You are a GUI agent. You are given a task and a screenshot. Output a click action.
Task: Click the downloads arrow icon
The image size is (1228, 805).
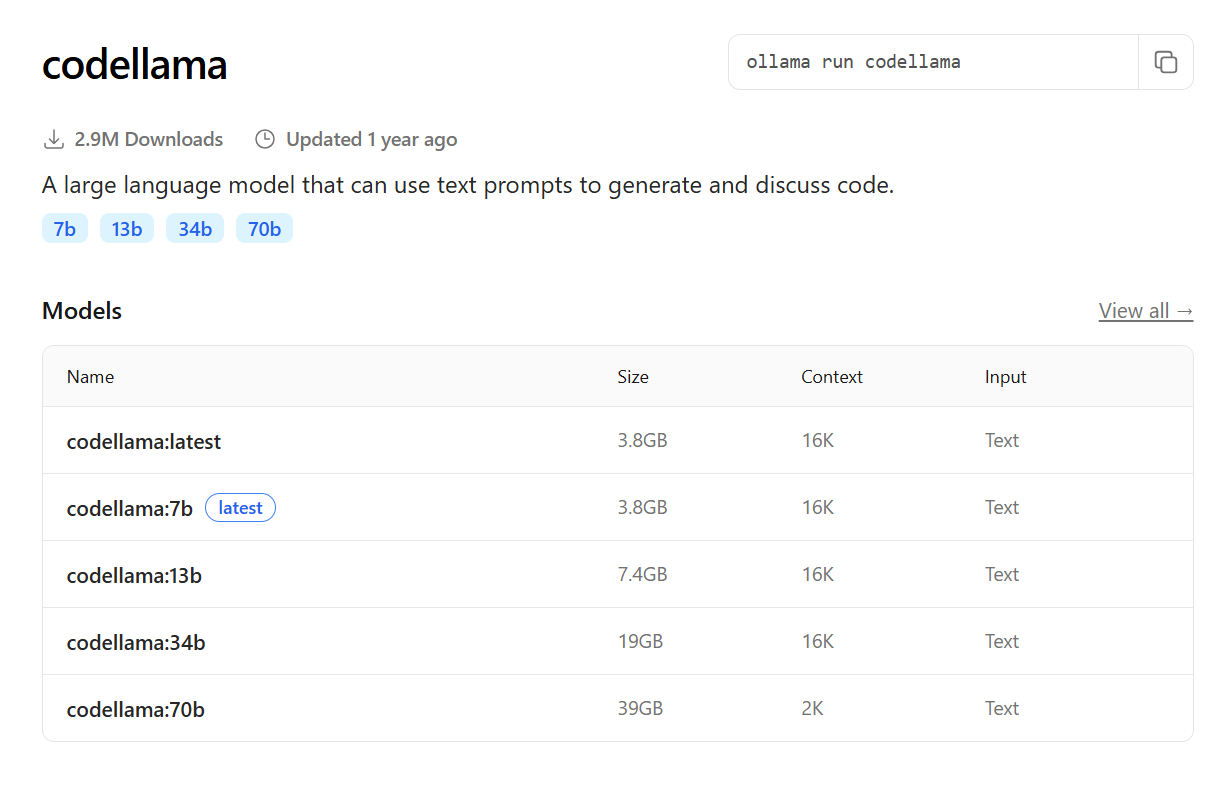[x=53, y=140]
